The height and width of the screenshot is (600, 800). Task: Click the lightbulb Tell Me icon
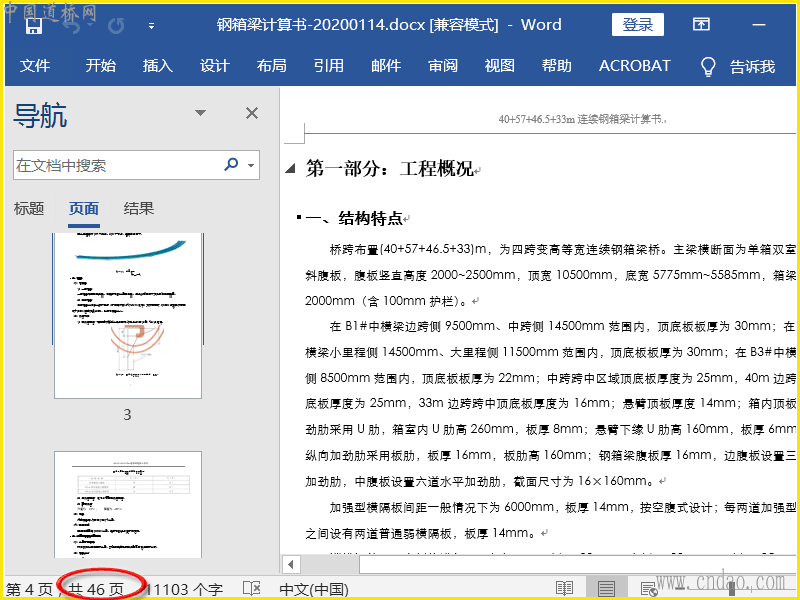[708, 66]
